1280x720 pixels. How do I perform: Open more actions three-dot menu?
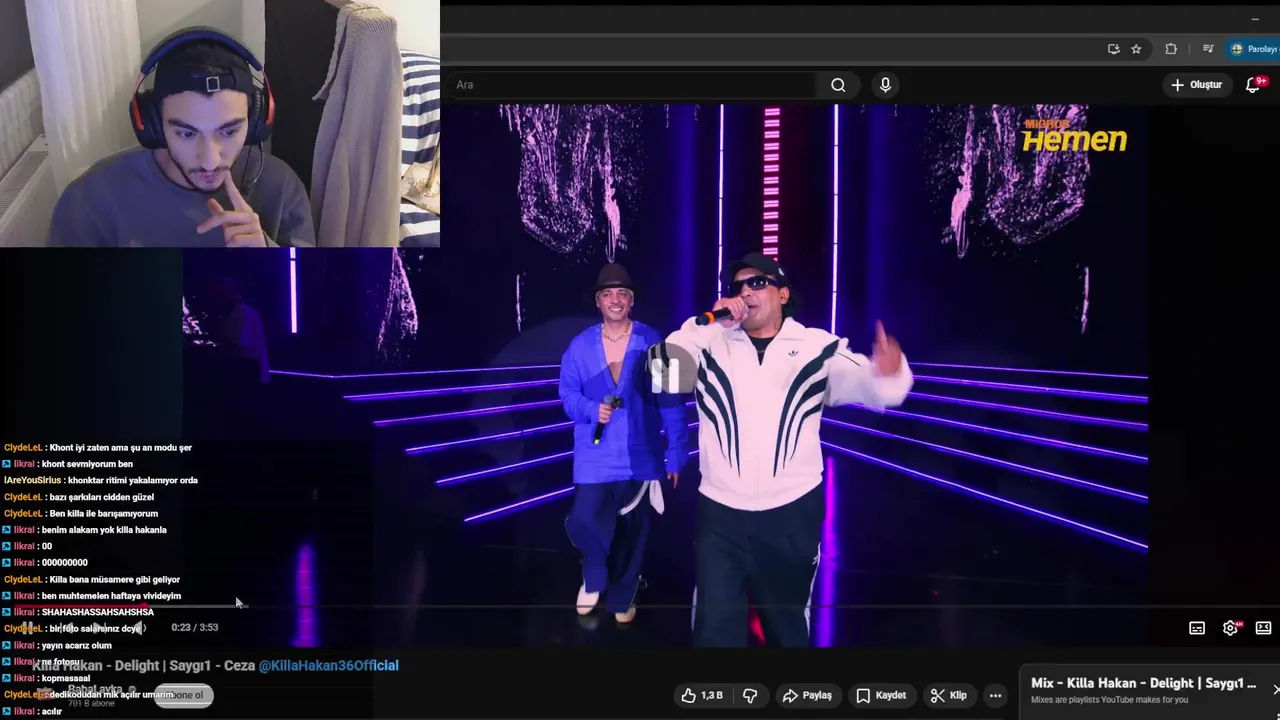(x=995, y=695)
